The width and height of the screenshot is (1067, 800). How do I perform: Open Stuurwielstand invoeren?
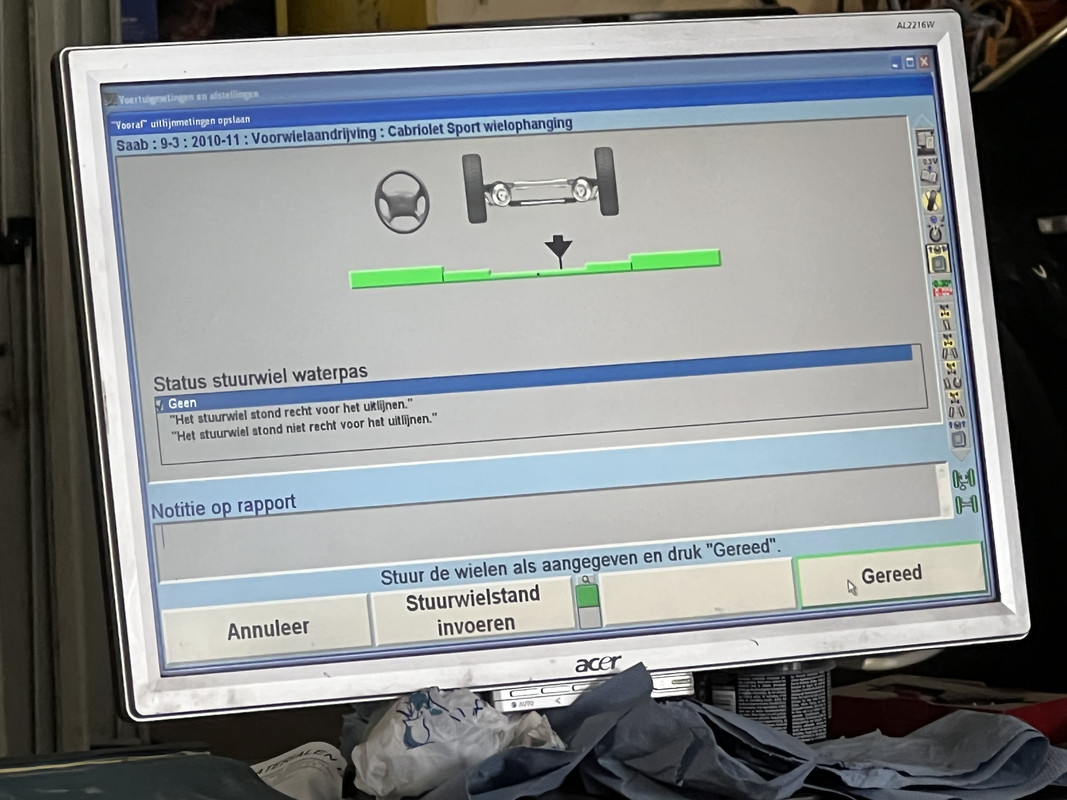pos(474,610)
